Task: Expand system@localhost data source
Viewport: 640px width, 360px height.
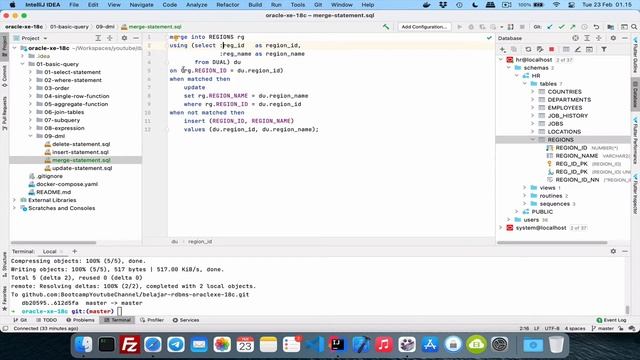Action: 501,228
